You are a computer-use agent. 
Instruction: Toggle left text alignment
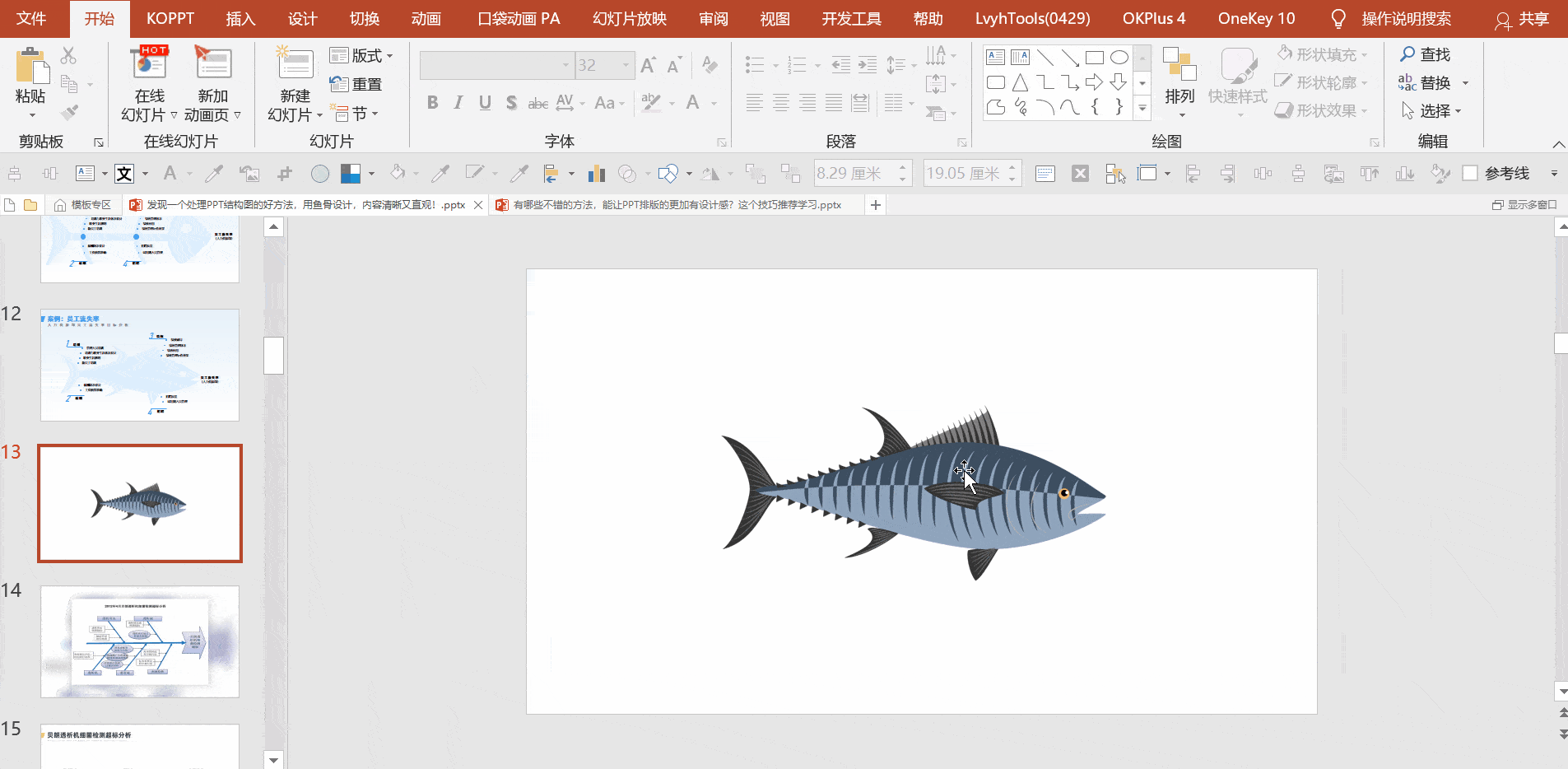coord(754,103)
